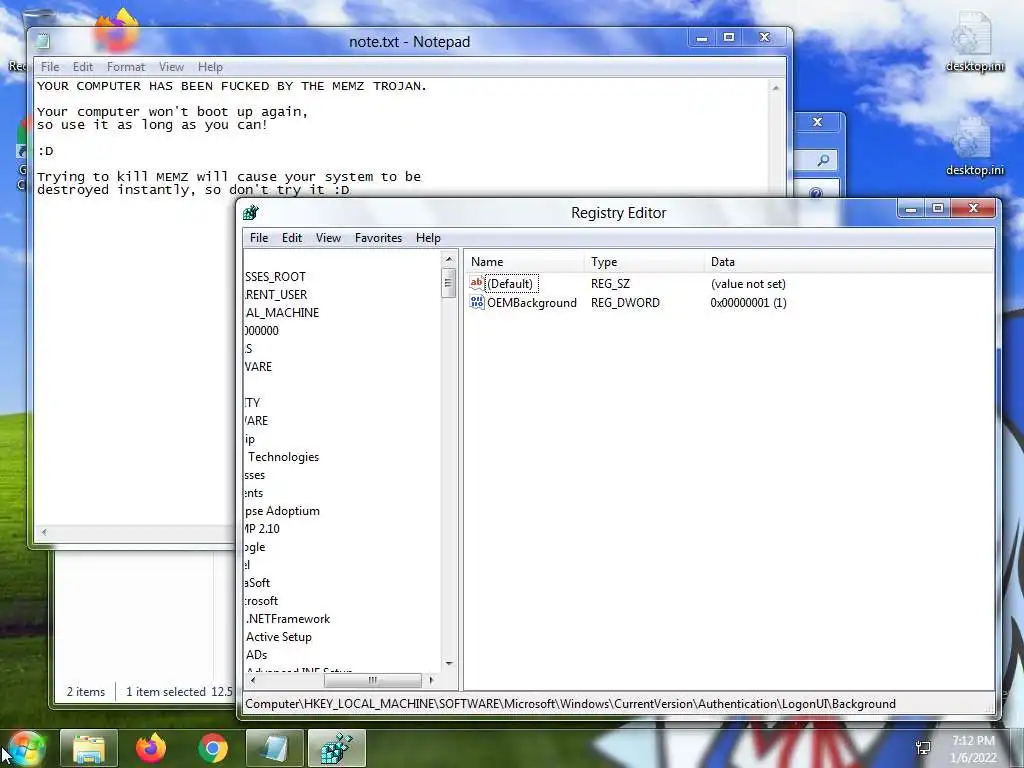1024x768 pixels.
Task: Click the help icon in background window
Action: [x=816, y=193]
